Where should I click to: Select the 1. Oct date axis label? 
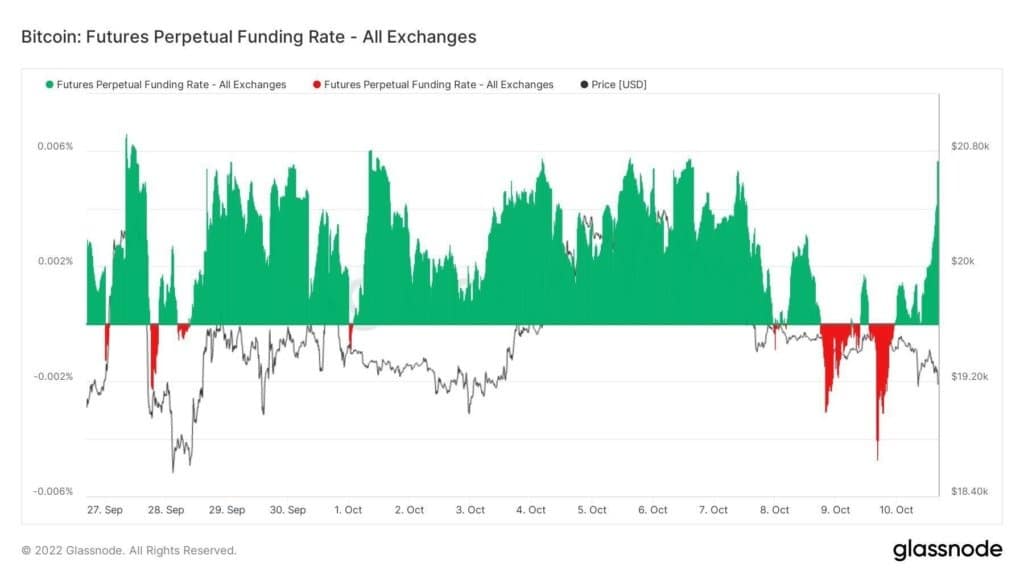click(348, 510)
